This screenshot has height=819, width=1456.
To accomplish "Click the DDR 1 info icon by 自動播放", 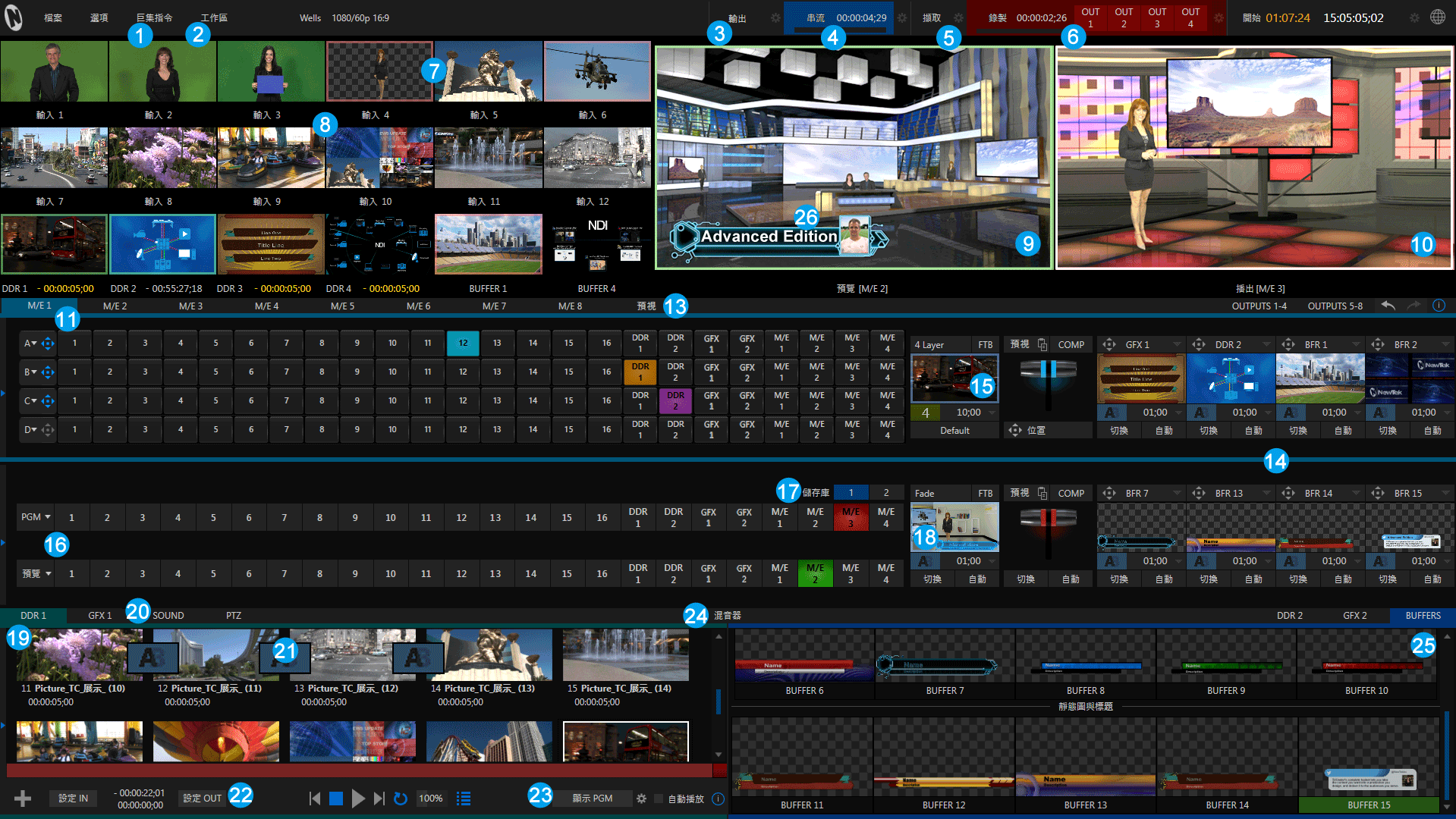I will 718,799.
